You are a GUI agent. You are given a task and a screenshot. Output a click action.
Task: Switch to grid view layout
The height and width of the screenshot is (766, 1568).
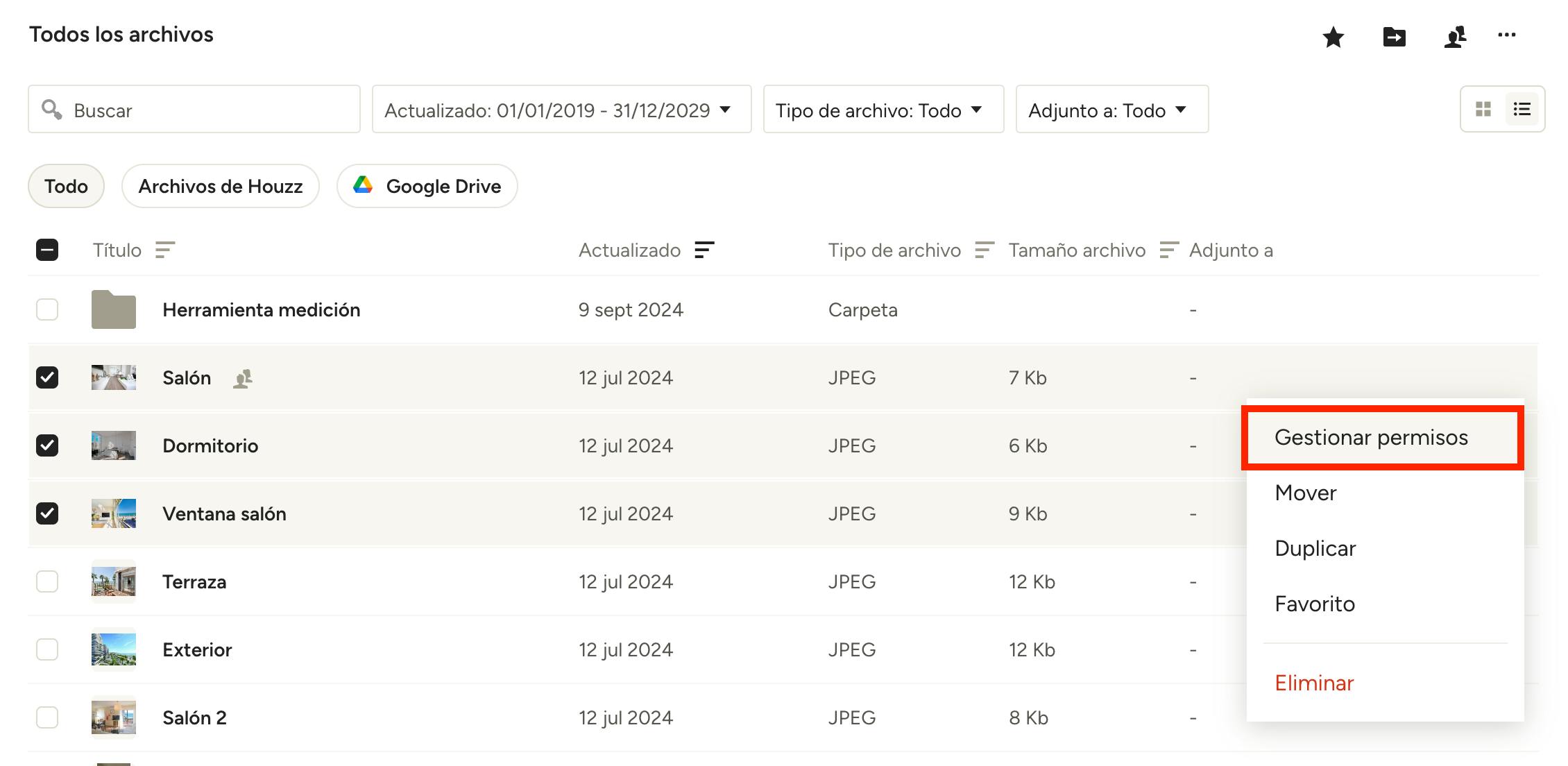pos(1483,109)
